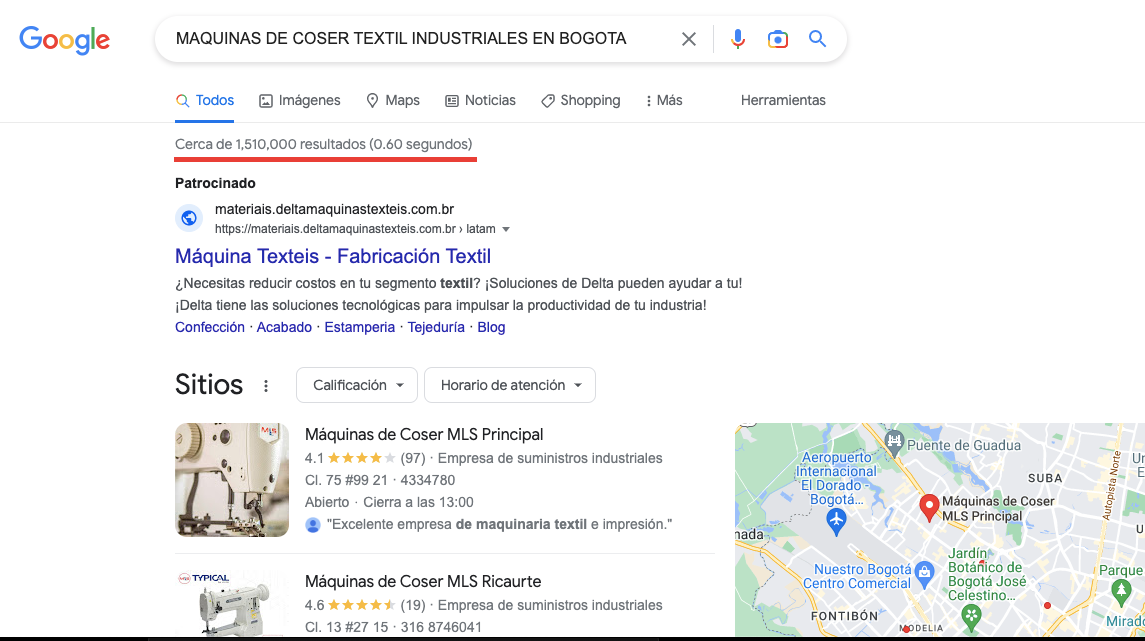The width and height of the screenshot is (1145, 641).
Task: Open the Horario de atención filter dropdown
Action: point(510,385)
